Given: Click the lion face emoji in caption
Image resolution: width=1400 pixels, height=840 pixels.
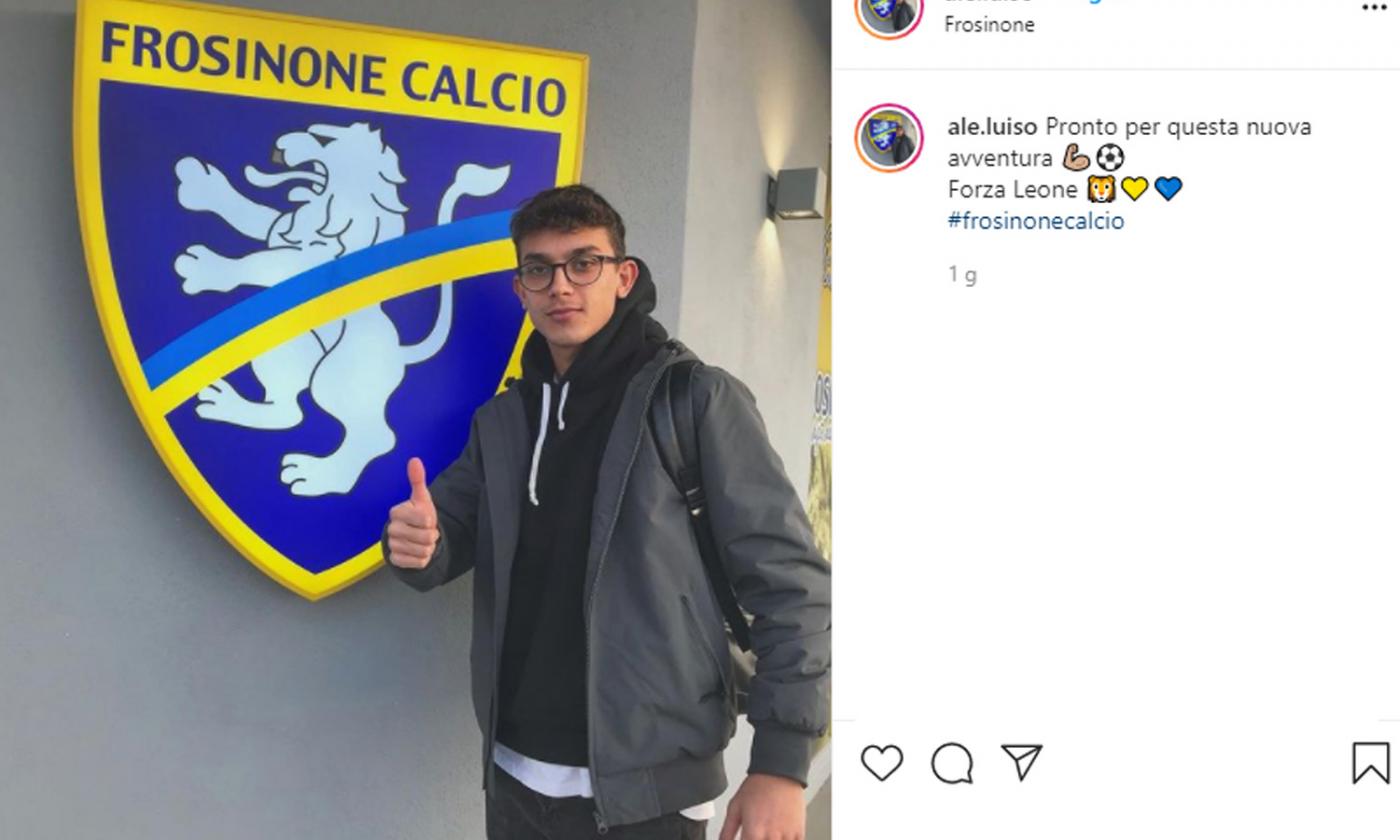Looking at the screenshot, I should 1101,189.
